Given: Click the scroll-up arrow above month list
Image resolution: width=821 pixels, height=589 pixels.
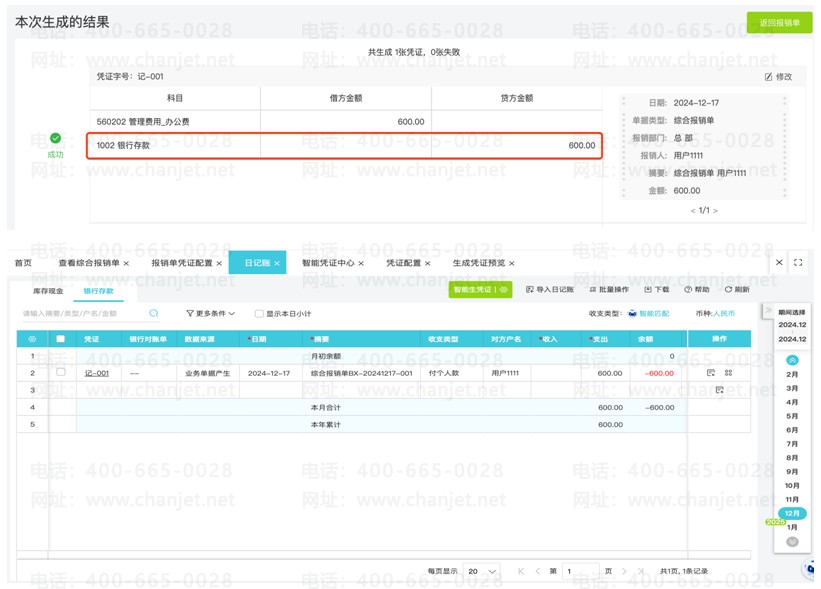Looking at the screenshot, I should (x=792, y=360).
